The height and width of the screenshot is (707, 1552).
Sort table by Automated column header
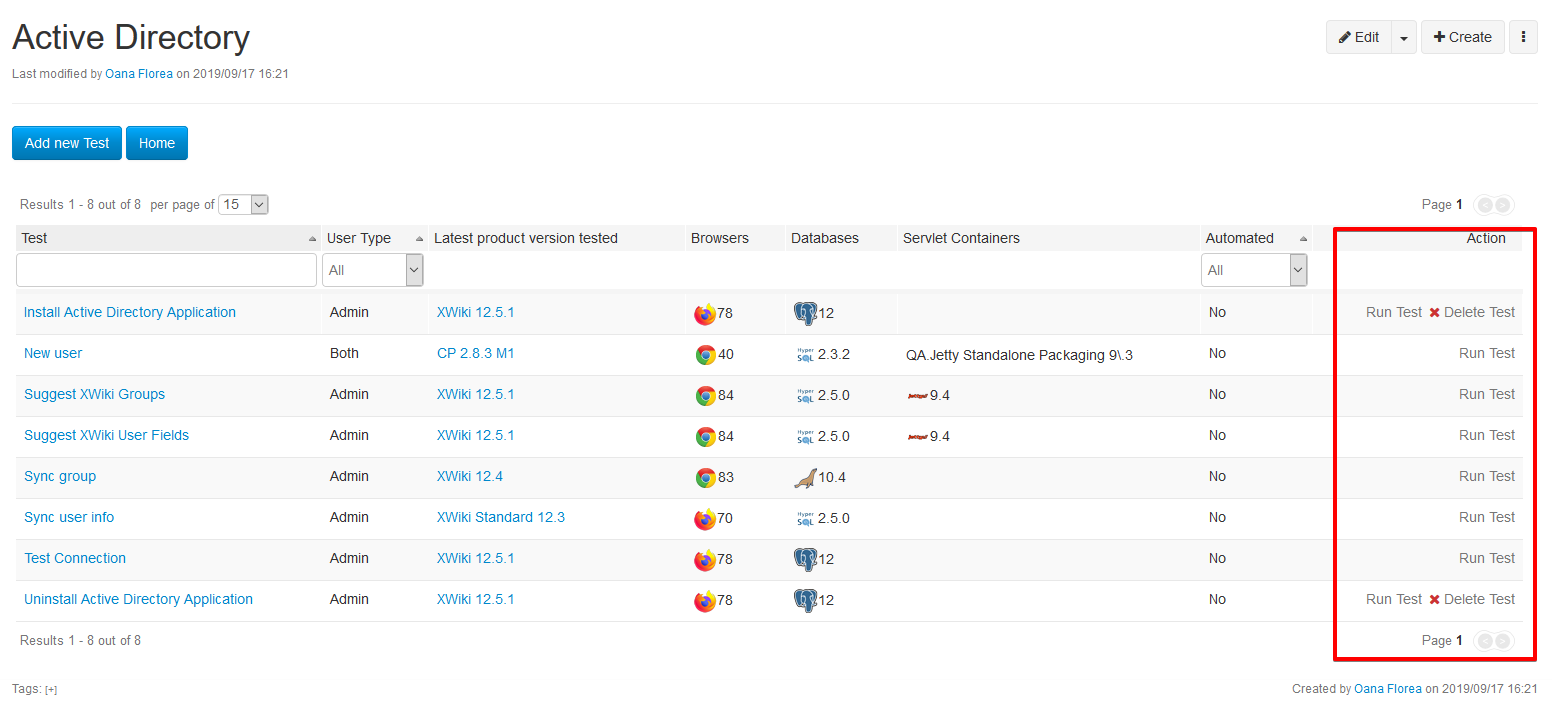point(1256,238)
